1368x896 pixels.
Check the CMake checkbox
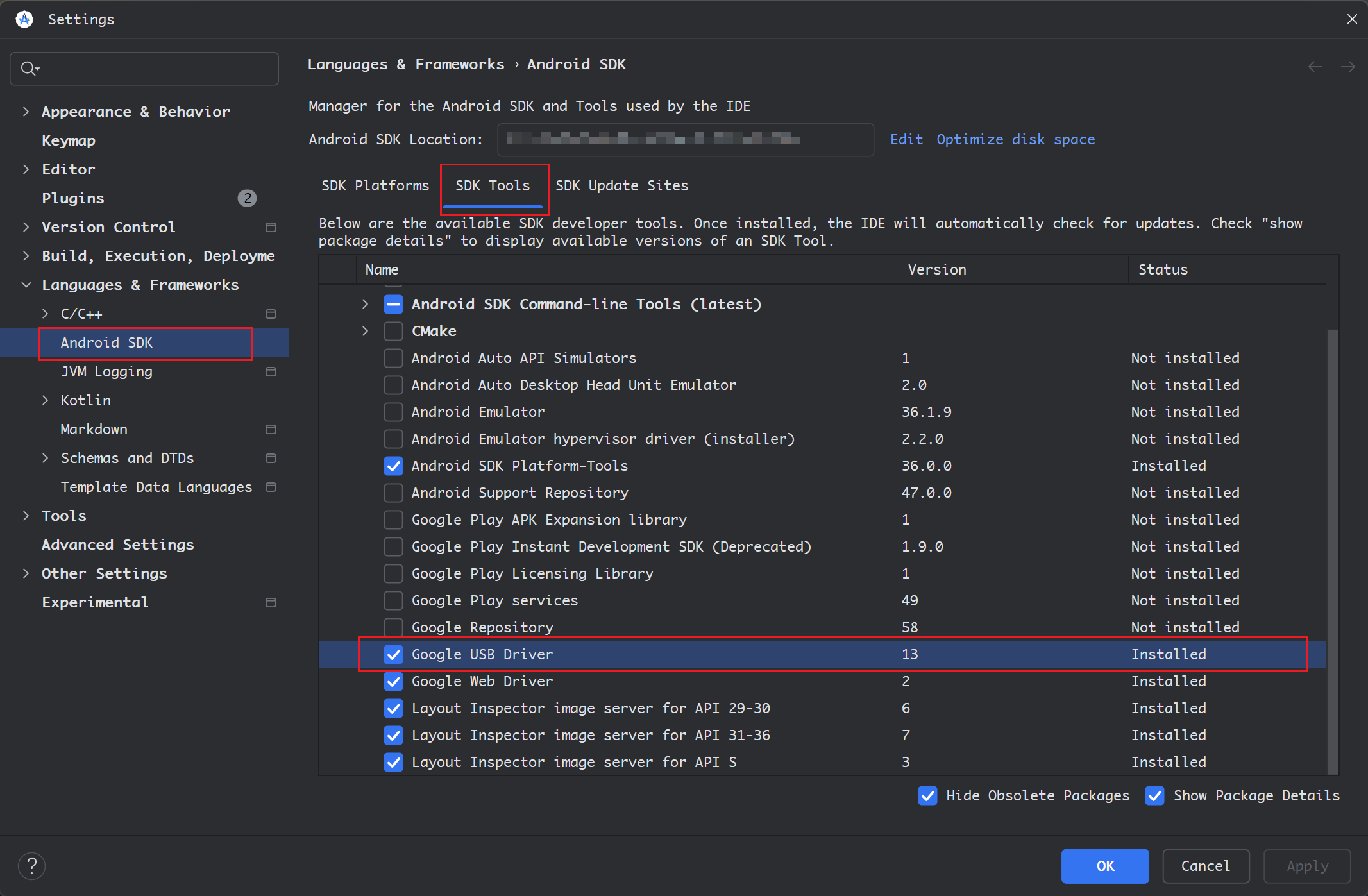[393, 331]
